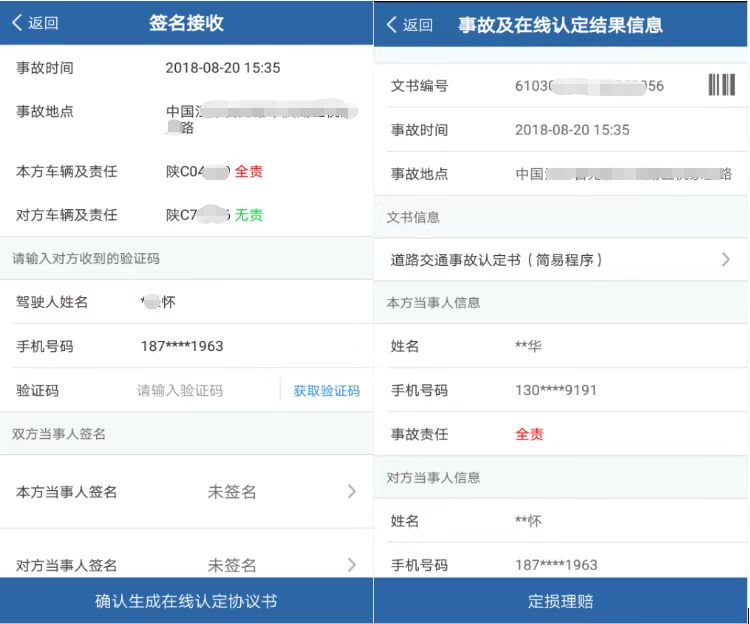Open 对方当事人签名 row chevron
750x624 pixels.
pos(352,565)
